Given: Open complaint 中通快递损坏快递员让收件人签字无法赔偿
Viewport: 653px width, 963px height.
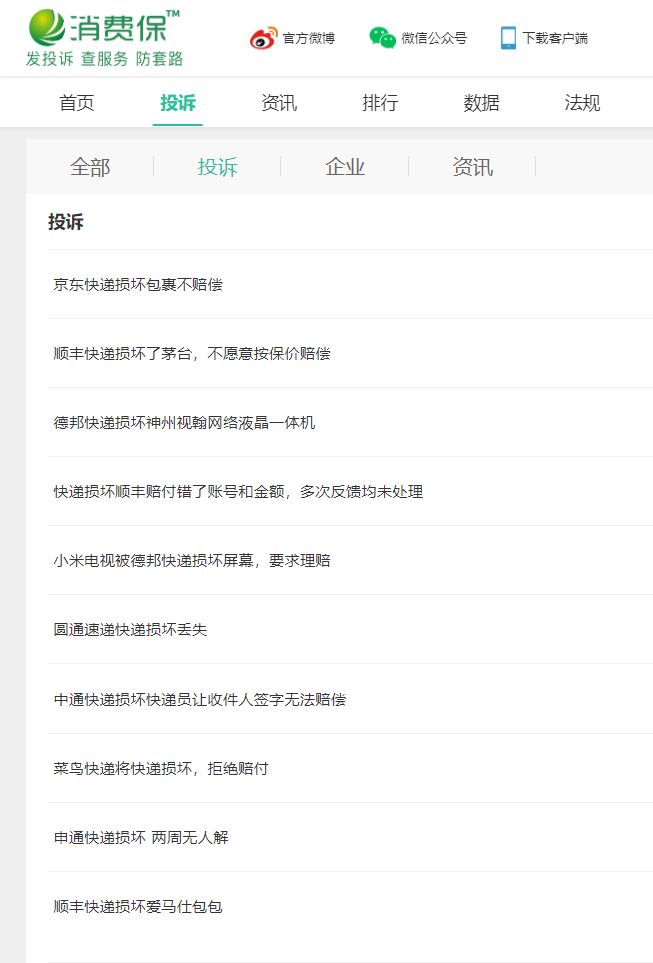Looking at the screenshot, I should [x=200, y=700].
